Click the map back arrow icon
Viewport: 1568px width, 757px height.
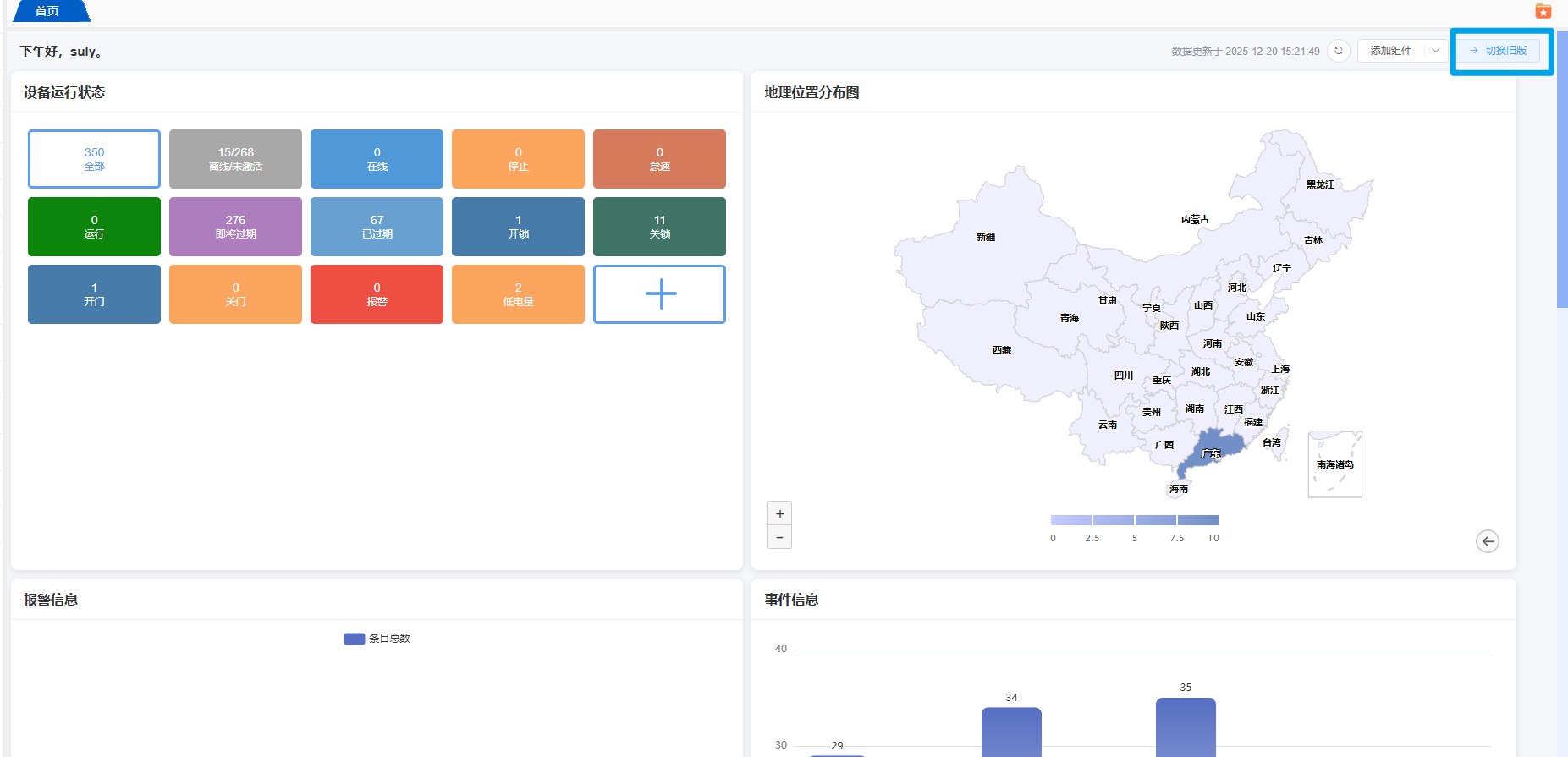1487,541
